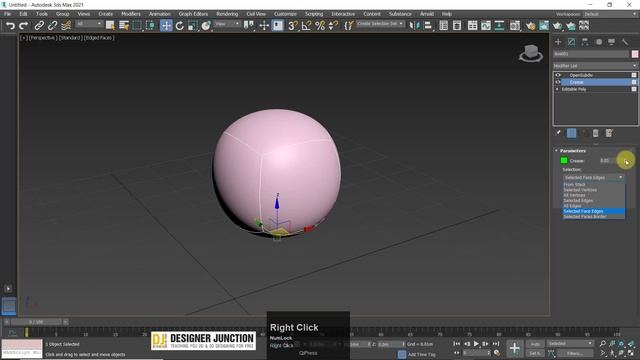Open the selection filter dropdown (All)
Viewport: 640px width, 360px height.
(x=89, y=24)
